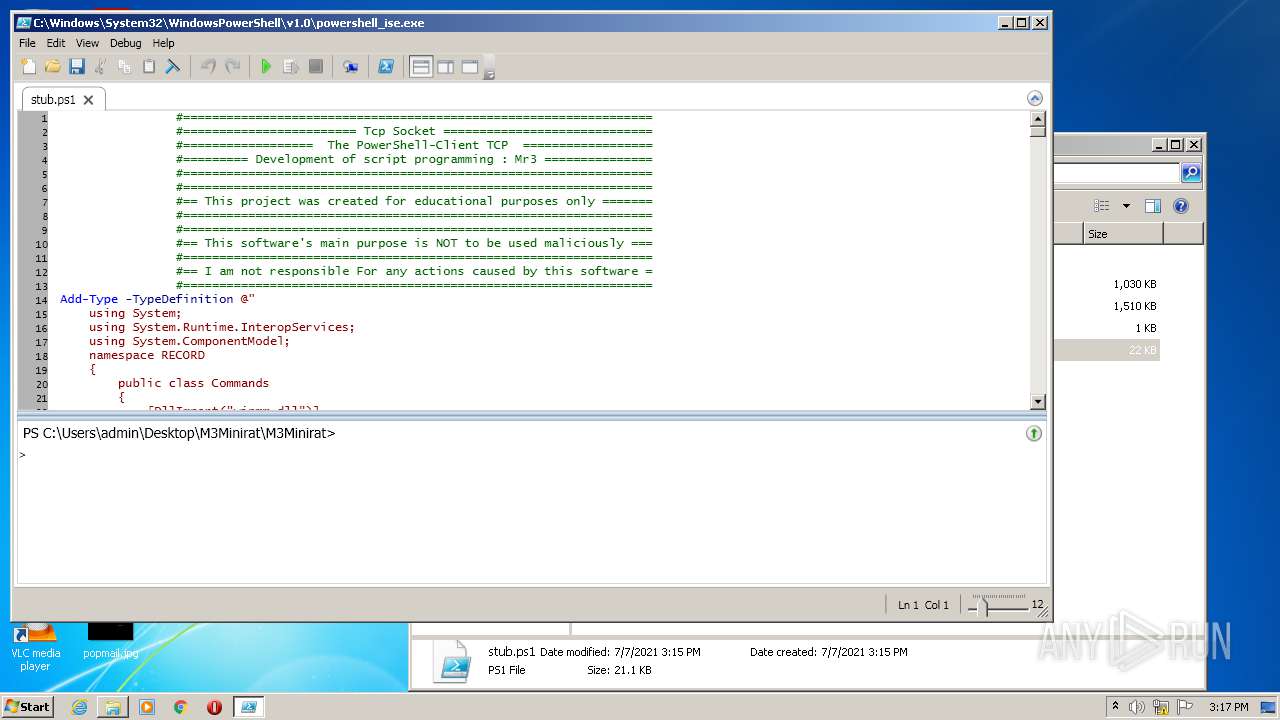
Task: Adjust the zoom slider in the status bar
Action: (x=984, y=605)
